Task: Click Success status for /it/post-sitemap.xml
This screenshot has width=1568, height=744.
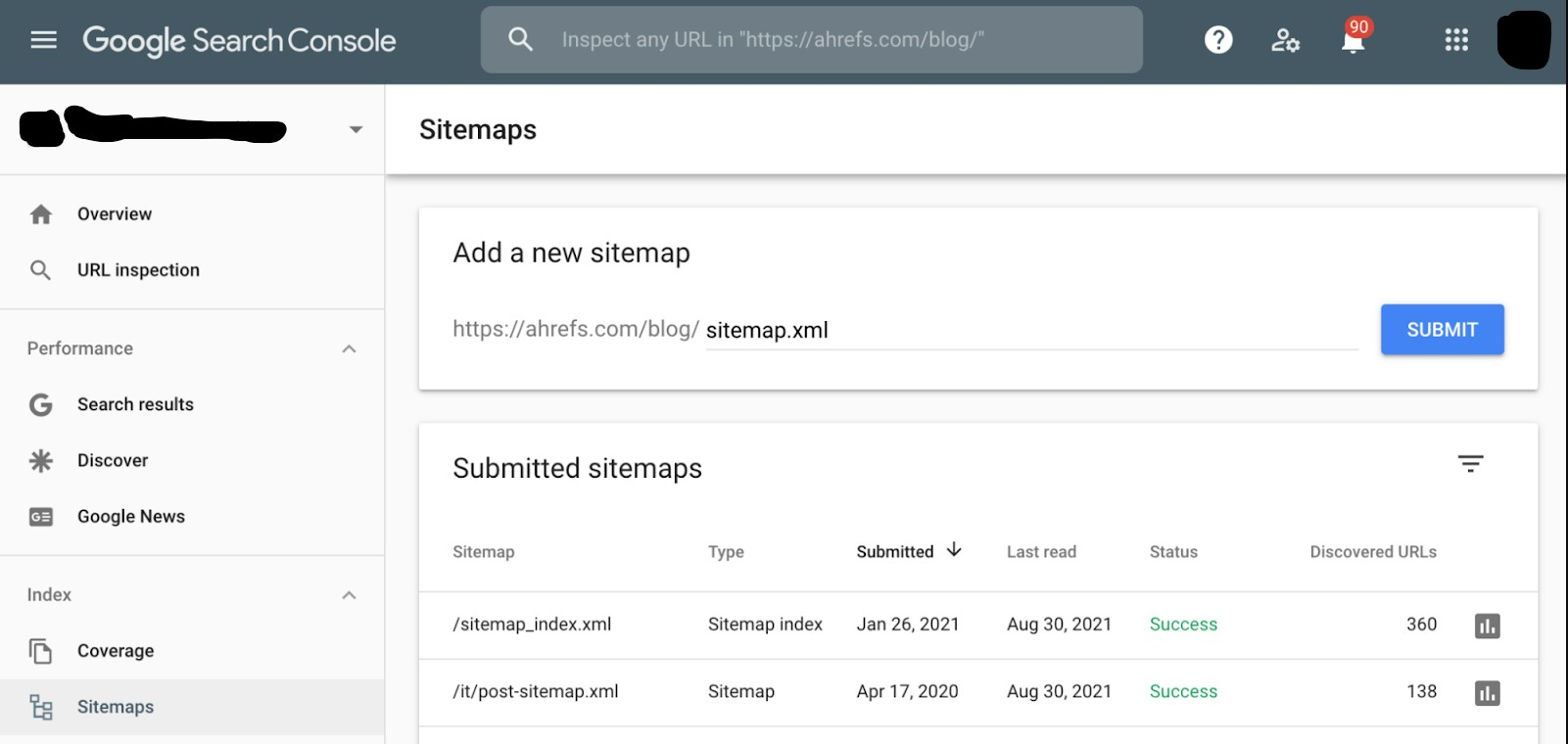Action: click(x=1183, y=692)
